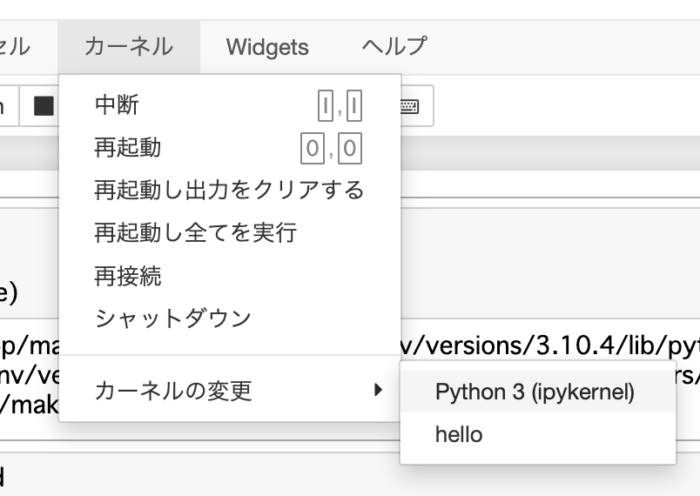
Task: Select 再起動し出力をクリアする
Action: tap(229, 190)
